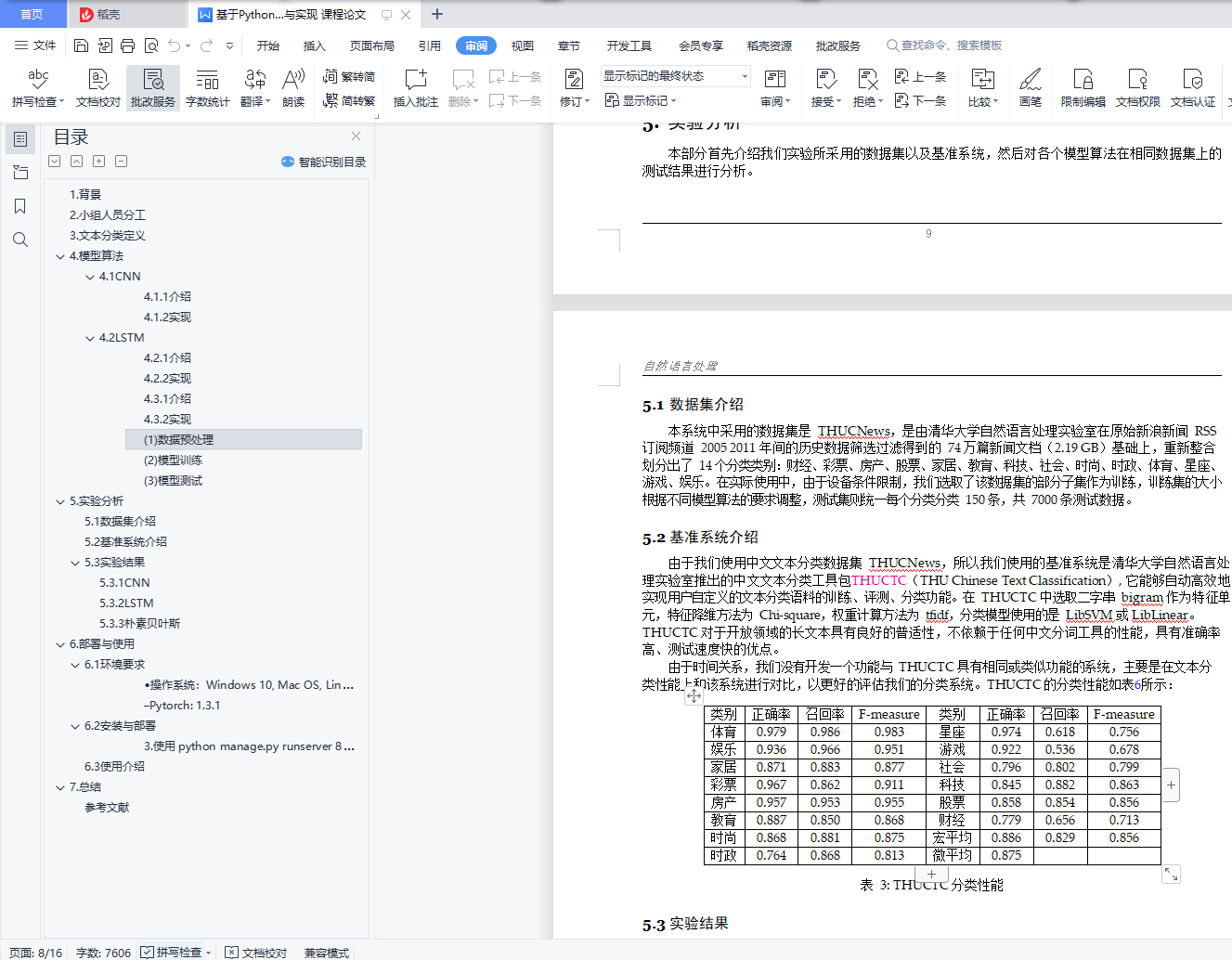Viewport: 1232px width, 960px height.
Task: Select outline entry (2)模型训练
Action: (174, 461)
